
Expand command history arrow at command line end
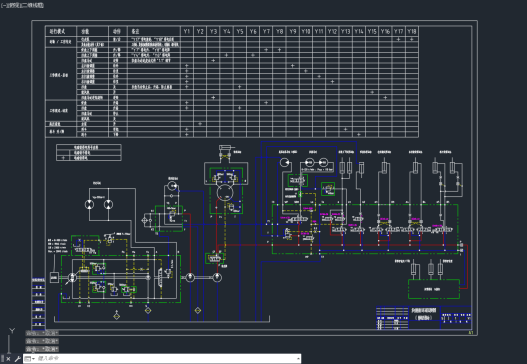(298, 359)
